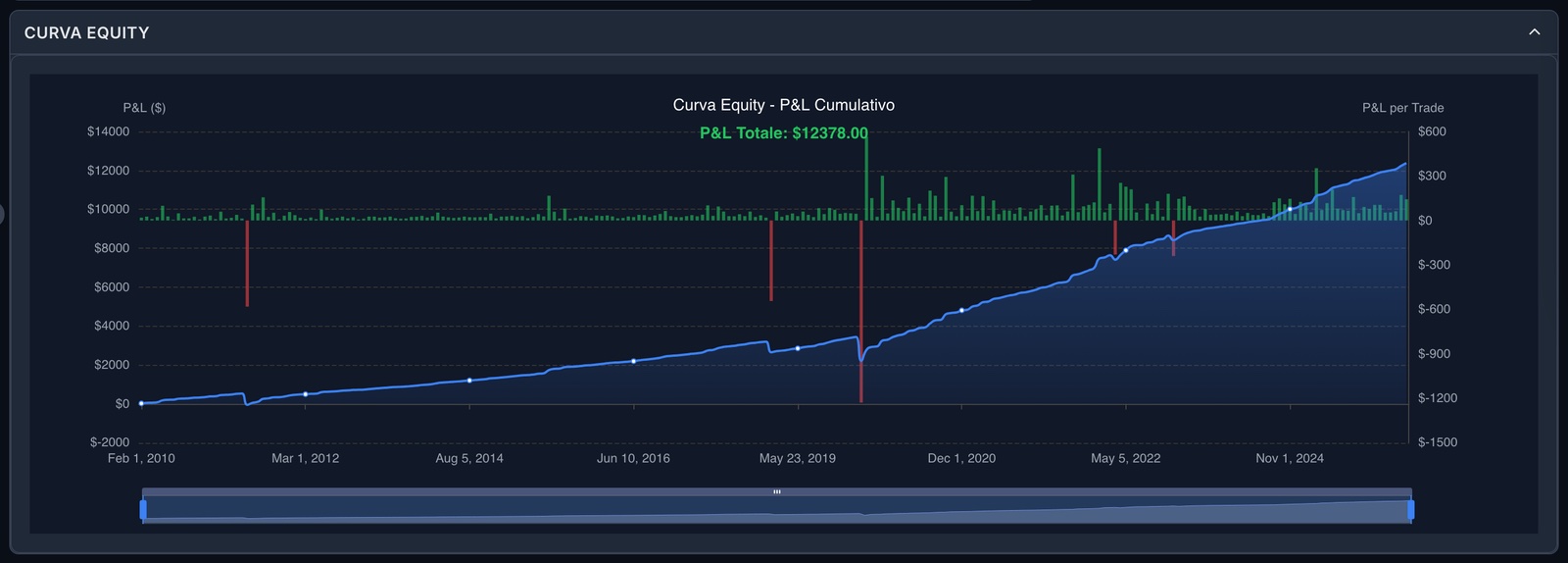This screenshot has height=563, width=1568.
Task: Click the Aug 5, 2014 date label
Action: coord(469,458)
